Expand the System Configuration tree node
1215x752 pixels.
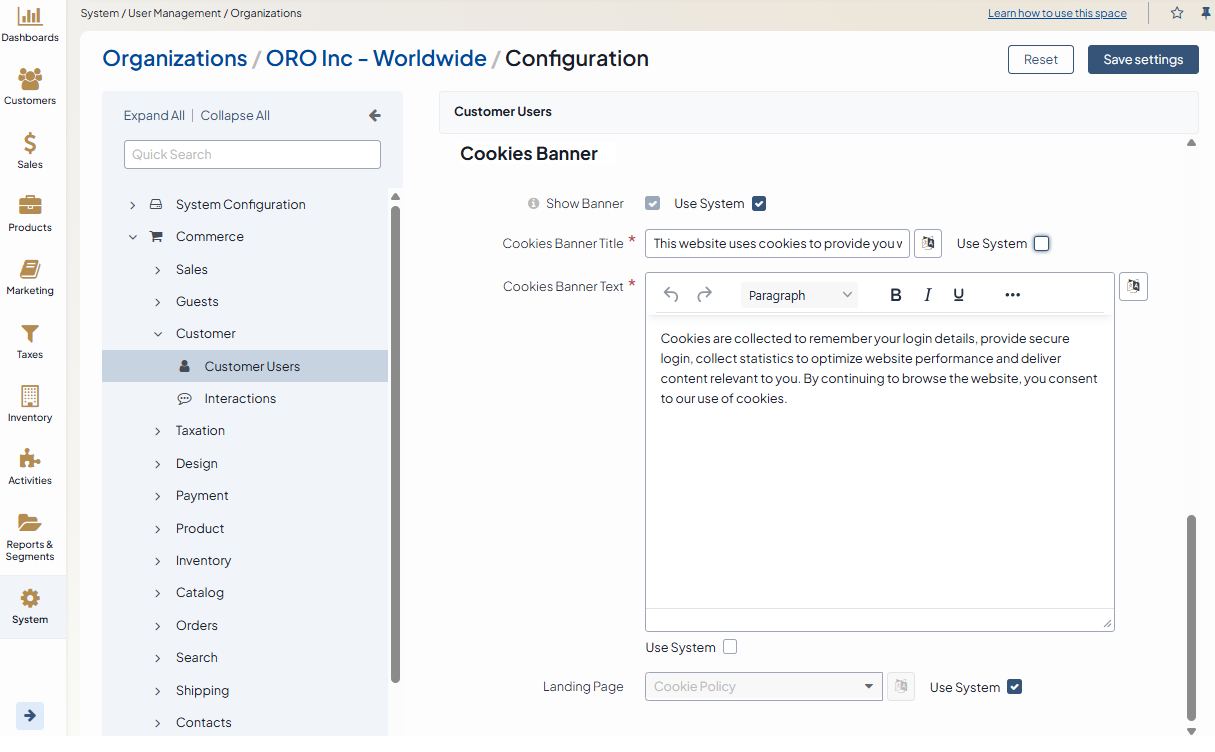(x=133, y=205)
